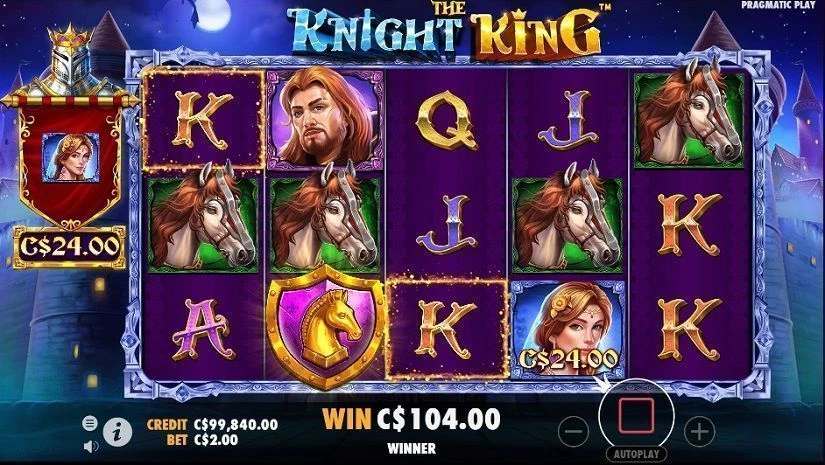This screenshot has width=825, height=465.
Task: Increase bet with the plus button
Action: (699, 432)
